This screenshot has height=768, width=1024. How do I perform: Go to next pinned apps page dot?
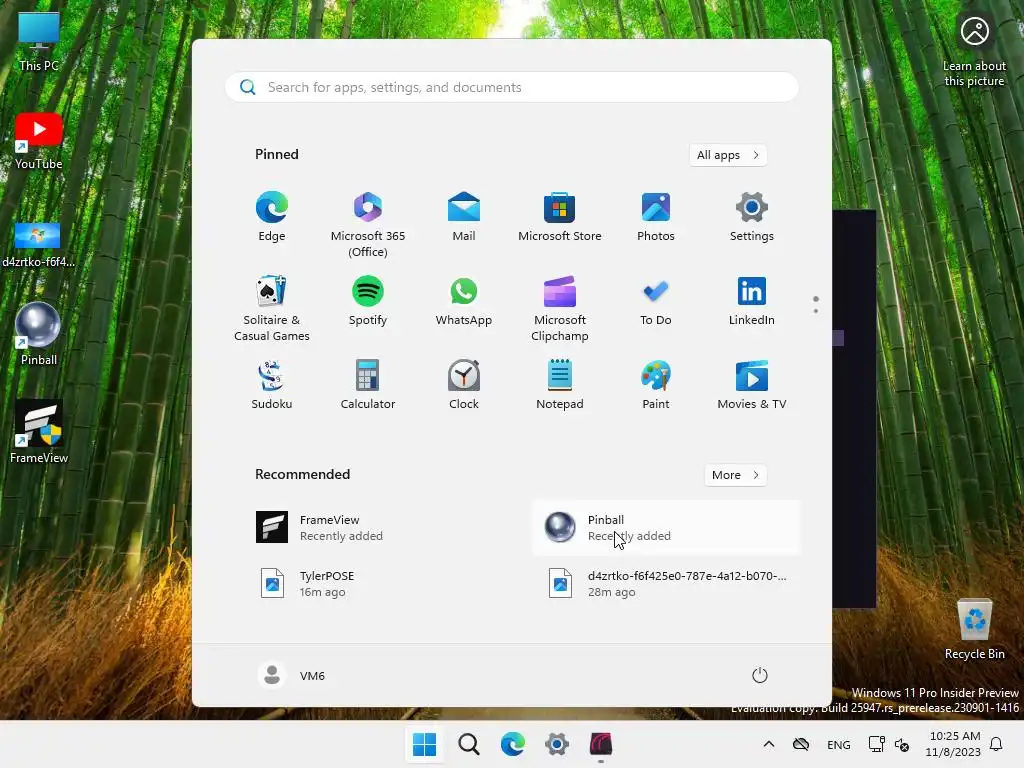[816, 311]
